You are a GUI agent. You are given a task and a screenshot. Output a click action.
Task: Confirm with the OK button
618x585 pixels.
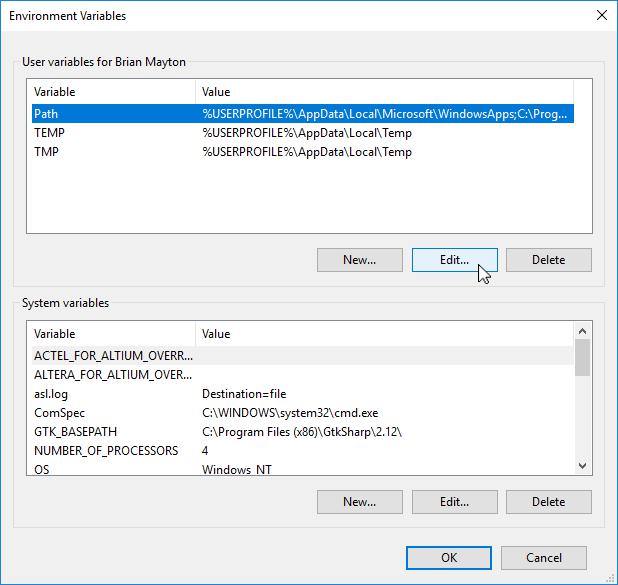click(449, 558)
